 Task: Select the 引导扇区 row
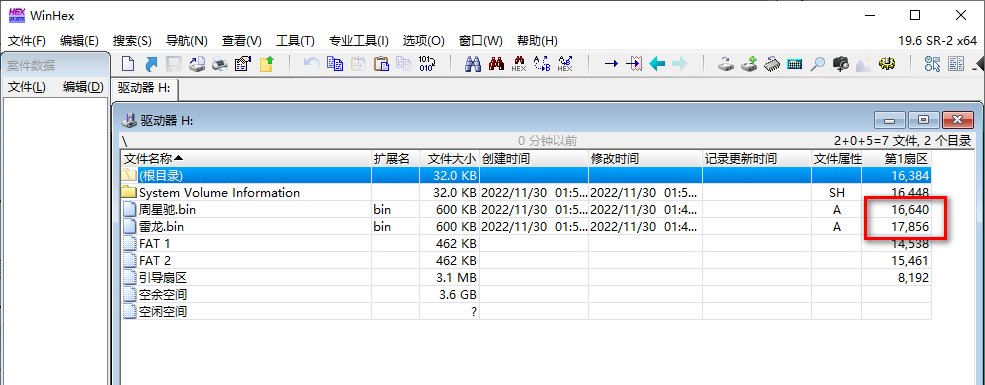(x=526, y=277)
